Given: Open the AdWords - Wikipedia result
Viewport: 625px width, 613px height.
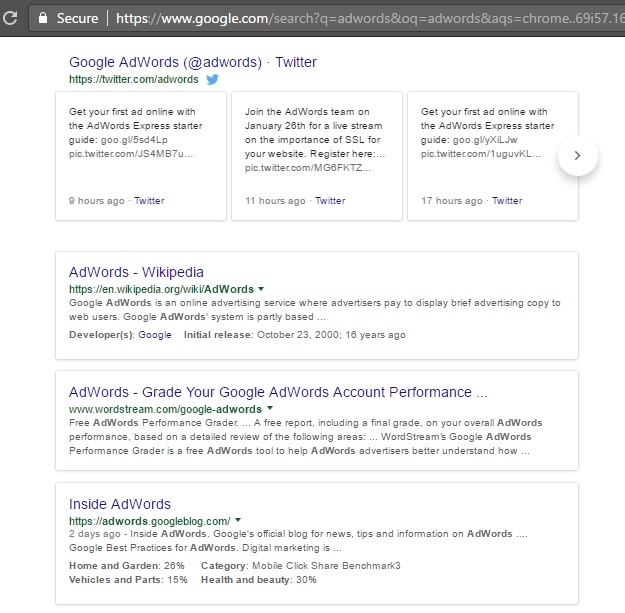Looking at the screenshot, I should pos(136,272).
